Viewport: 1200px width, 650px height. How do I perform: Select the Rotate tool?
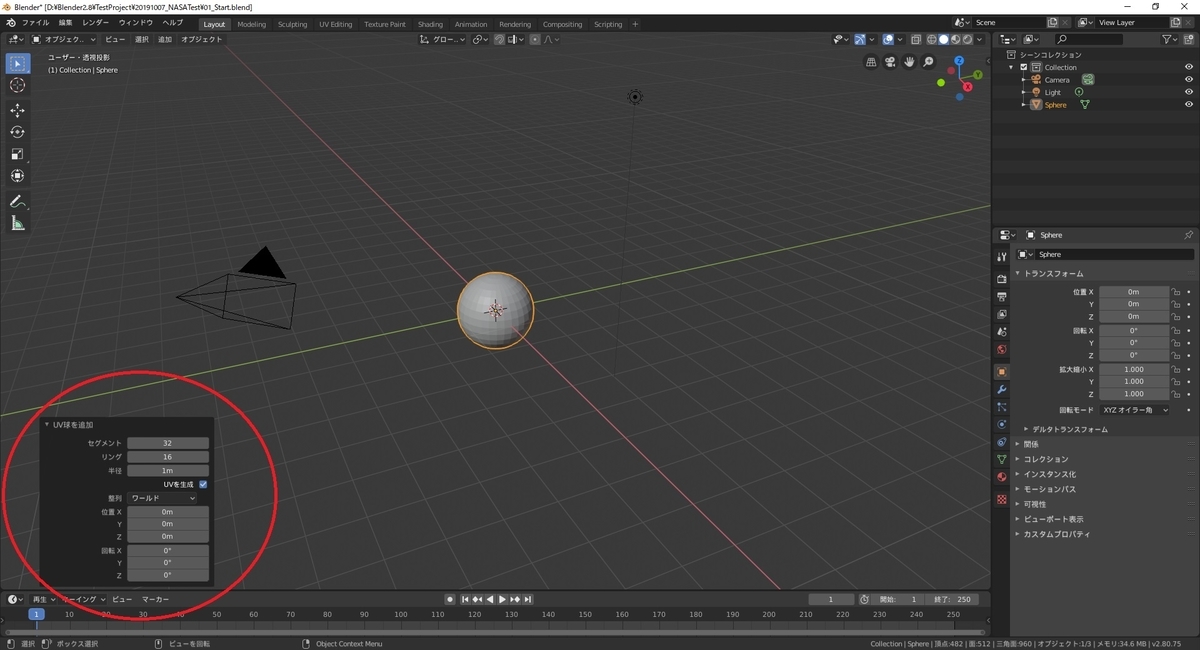(17, 132)
